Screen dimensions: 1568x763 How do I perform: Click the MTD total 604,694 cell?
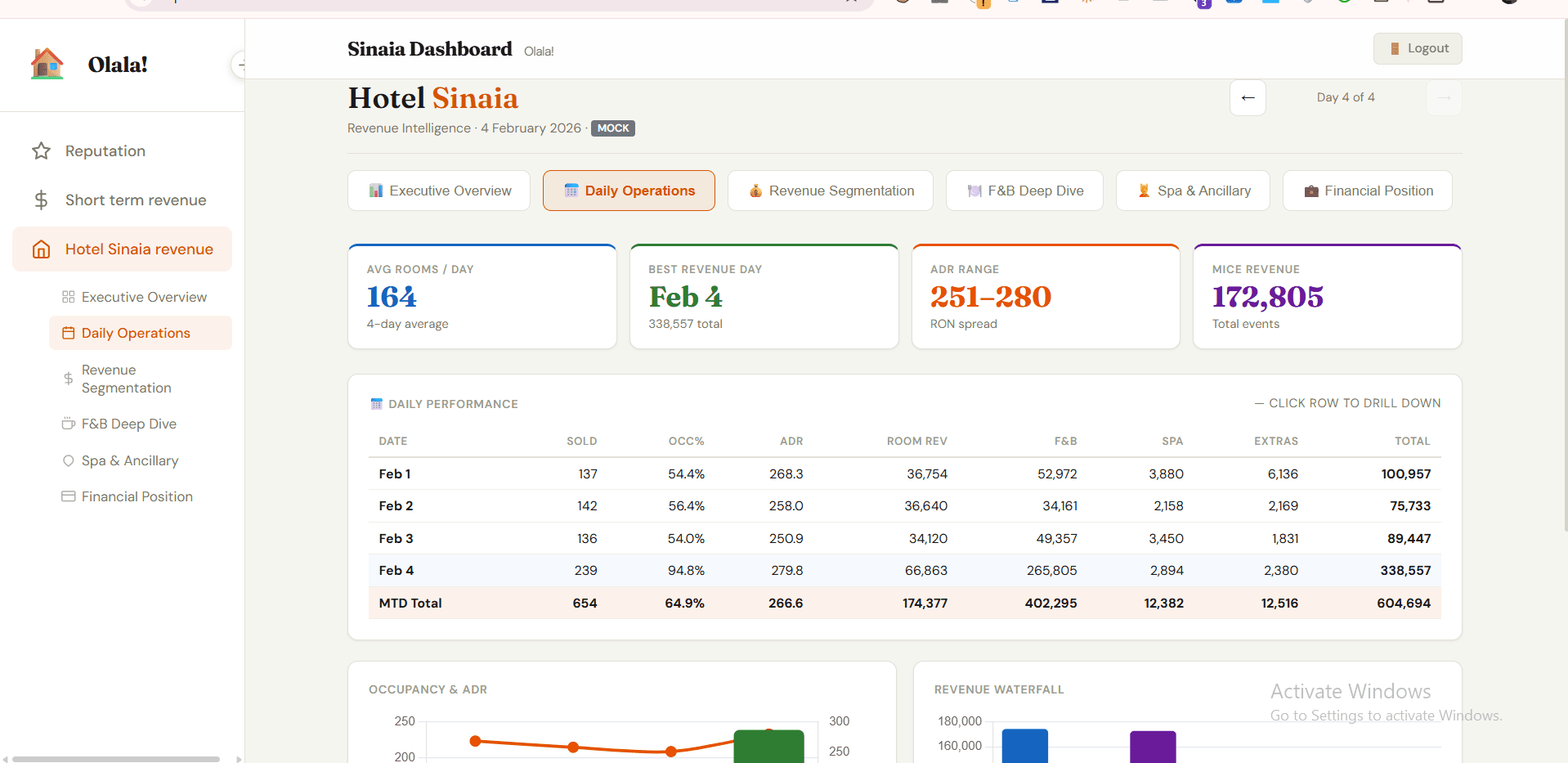pos(1404,603)
